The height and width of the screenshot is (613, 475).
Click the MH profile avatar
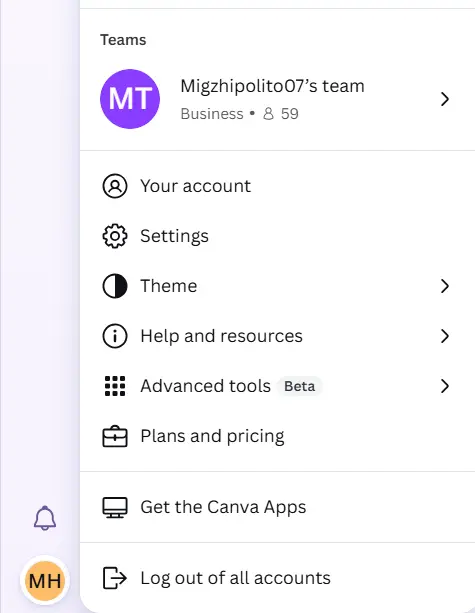(45, 580)
